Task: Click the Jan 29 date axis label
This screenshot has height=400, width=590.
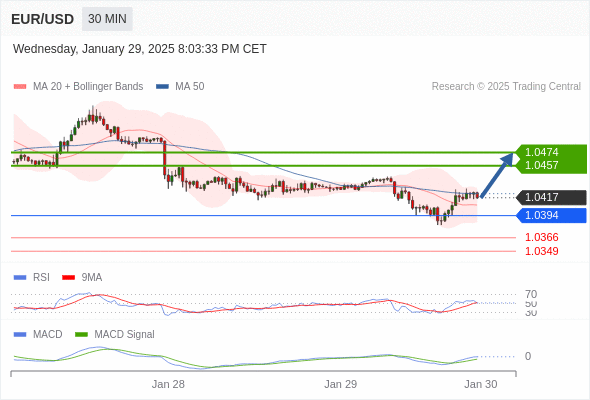Action: click(341, 384)
